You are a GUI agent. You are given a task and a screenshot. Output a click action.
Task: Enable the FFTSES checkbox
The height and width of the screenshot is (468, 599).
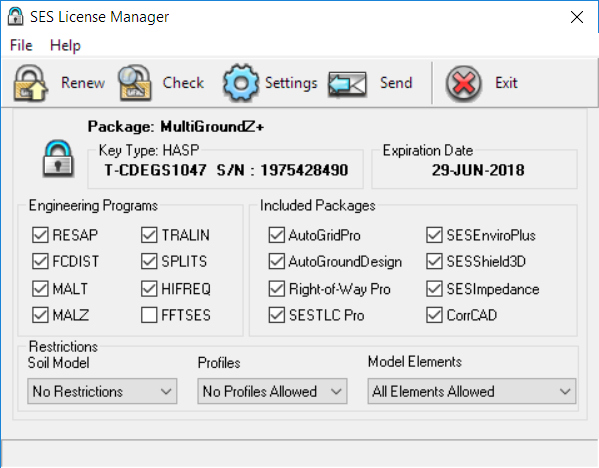149,315
